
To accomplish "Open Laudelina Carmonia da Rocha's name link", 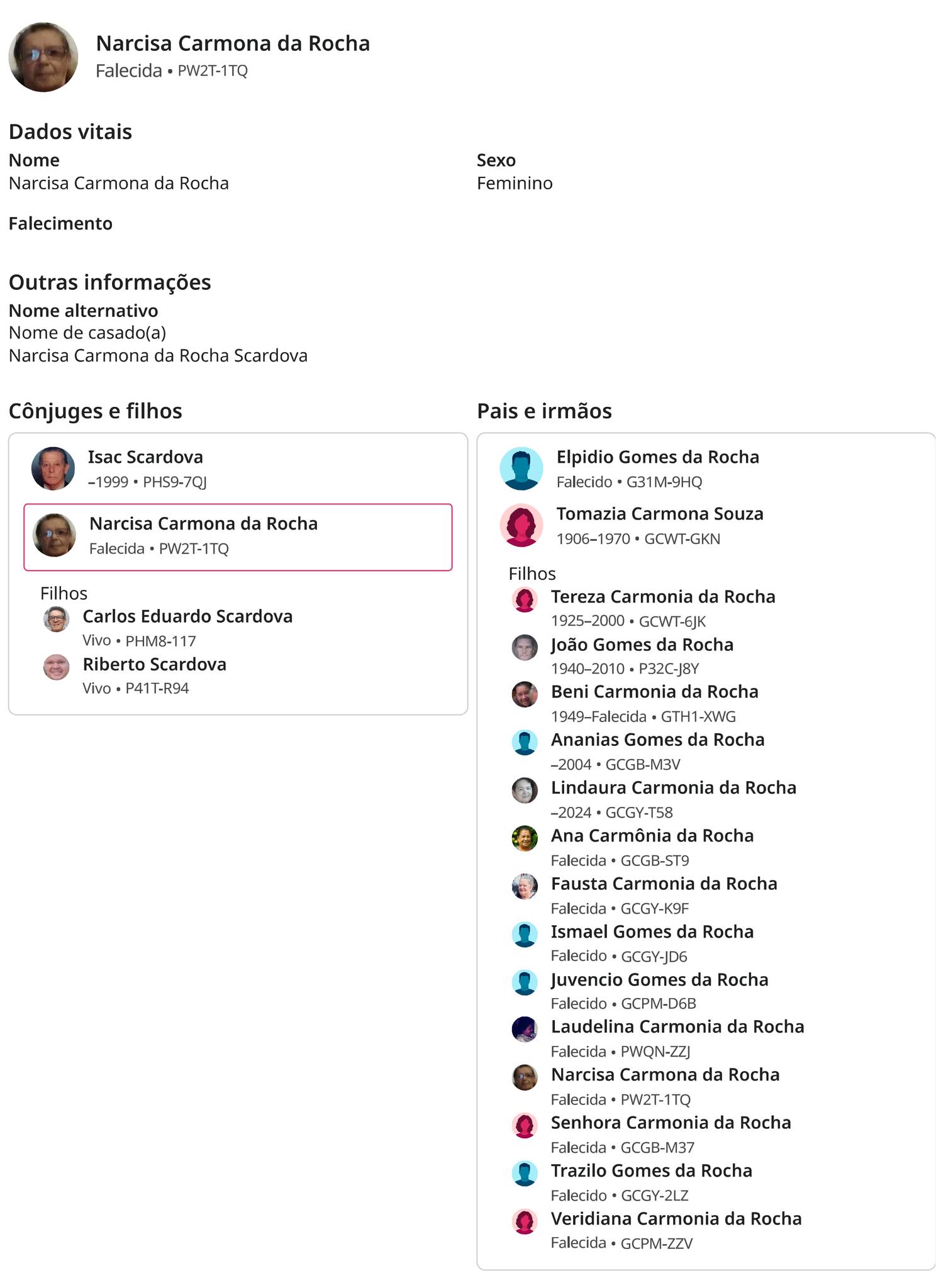I will point(677,1026).
